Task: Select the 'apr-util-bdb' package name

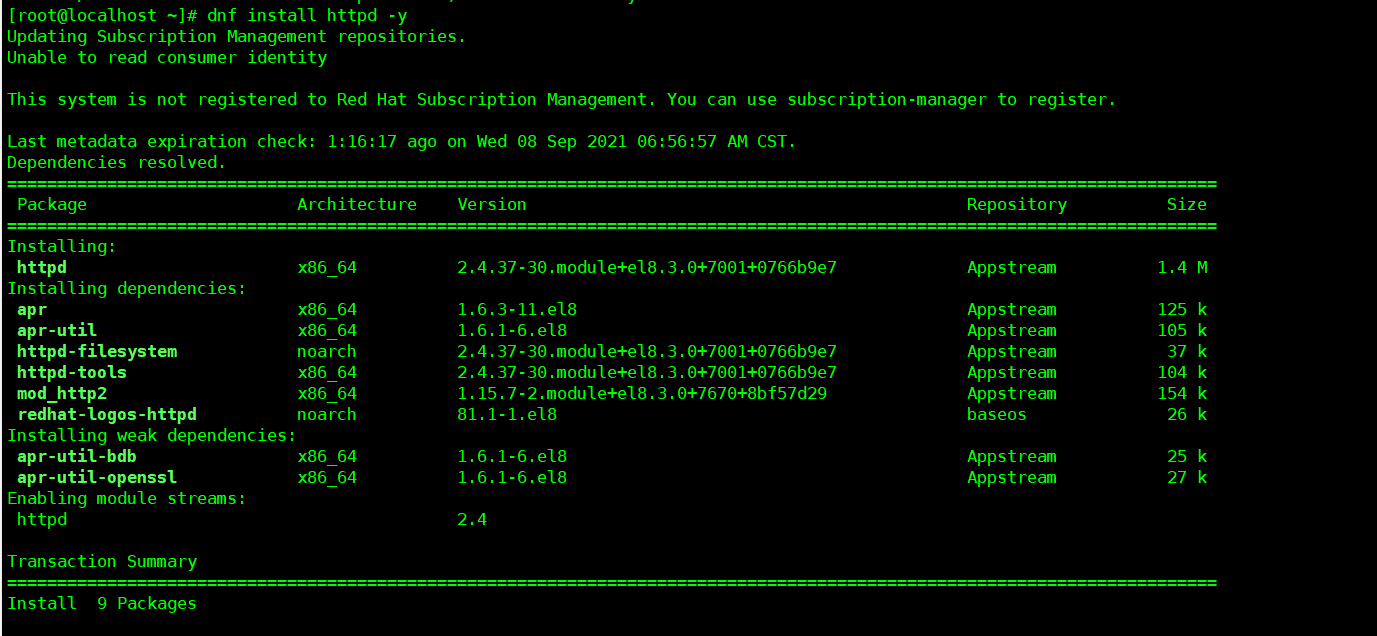Action: pyautogui.click(x=77, y=457)
